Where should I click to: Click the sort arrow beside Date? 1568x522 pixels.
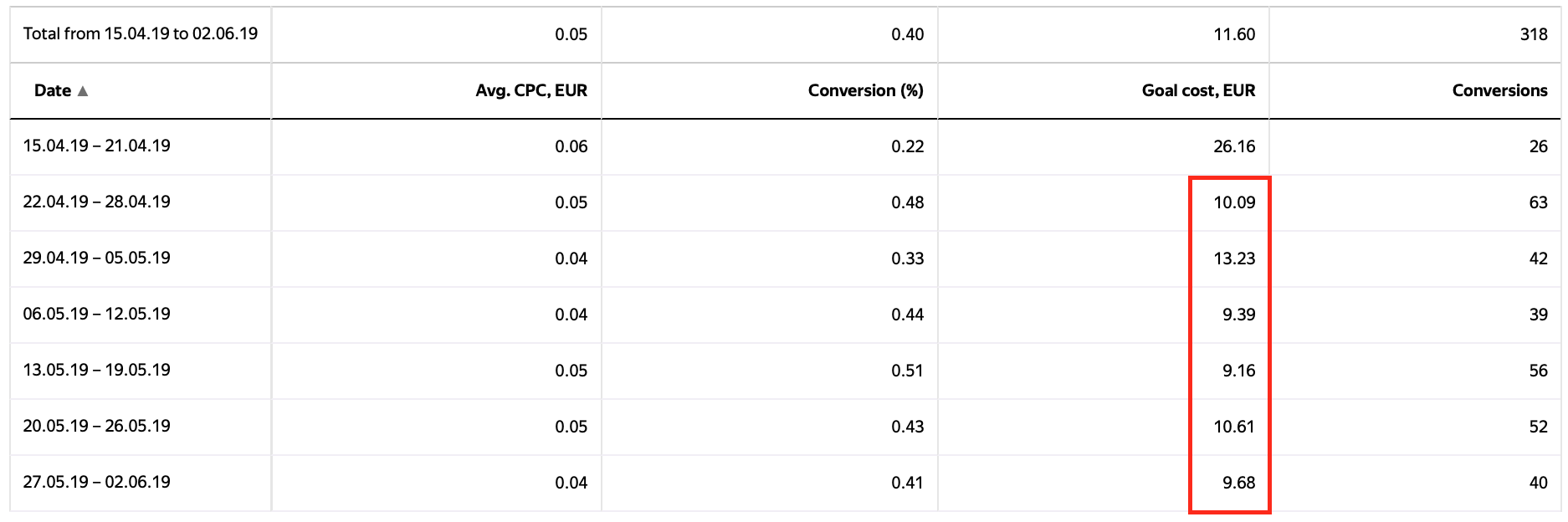[x=83, y=91]
